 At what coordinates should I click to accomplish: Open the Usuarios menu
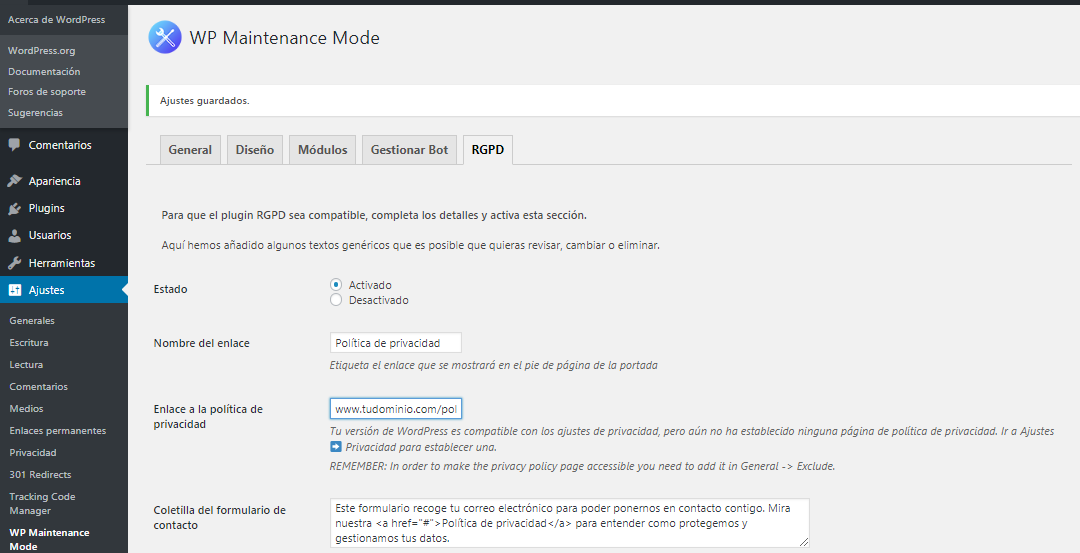tap(50, 236)
